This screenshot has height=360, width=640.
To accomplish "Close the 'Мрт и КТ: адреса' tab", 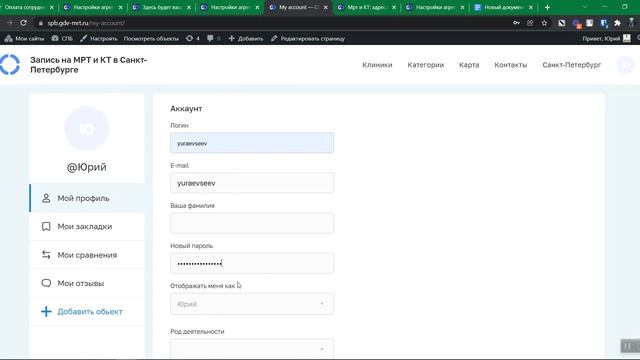I will 394,7.
